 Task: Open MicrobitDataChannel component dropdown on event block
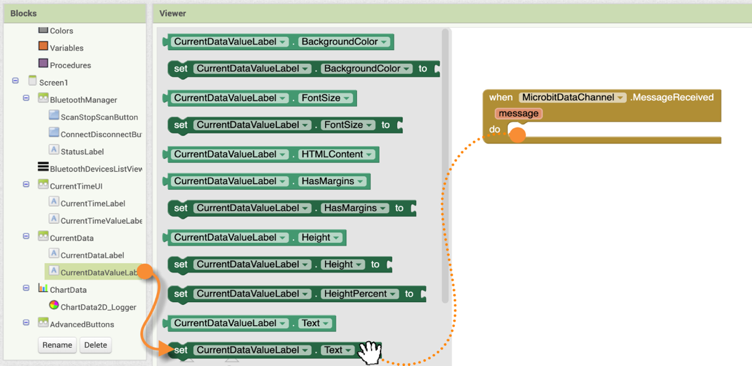click(573, 97)
